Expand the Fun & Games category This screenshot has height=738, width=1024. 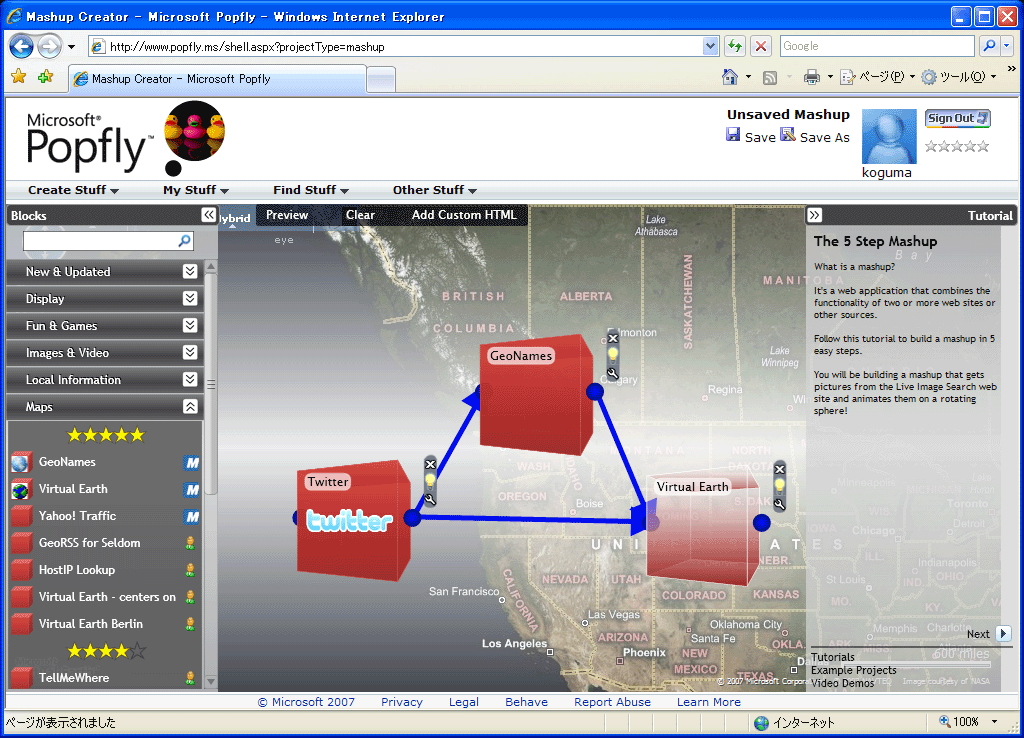coord(190,325)
